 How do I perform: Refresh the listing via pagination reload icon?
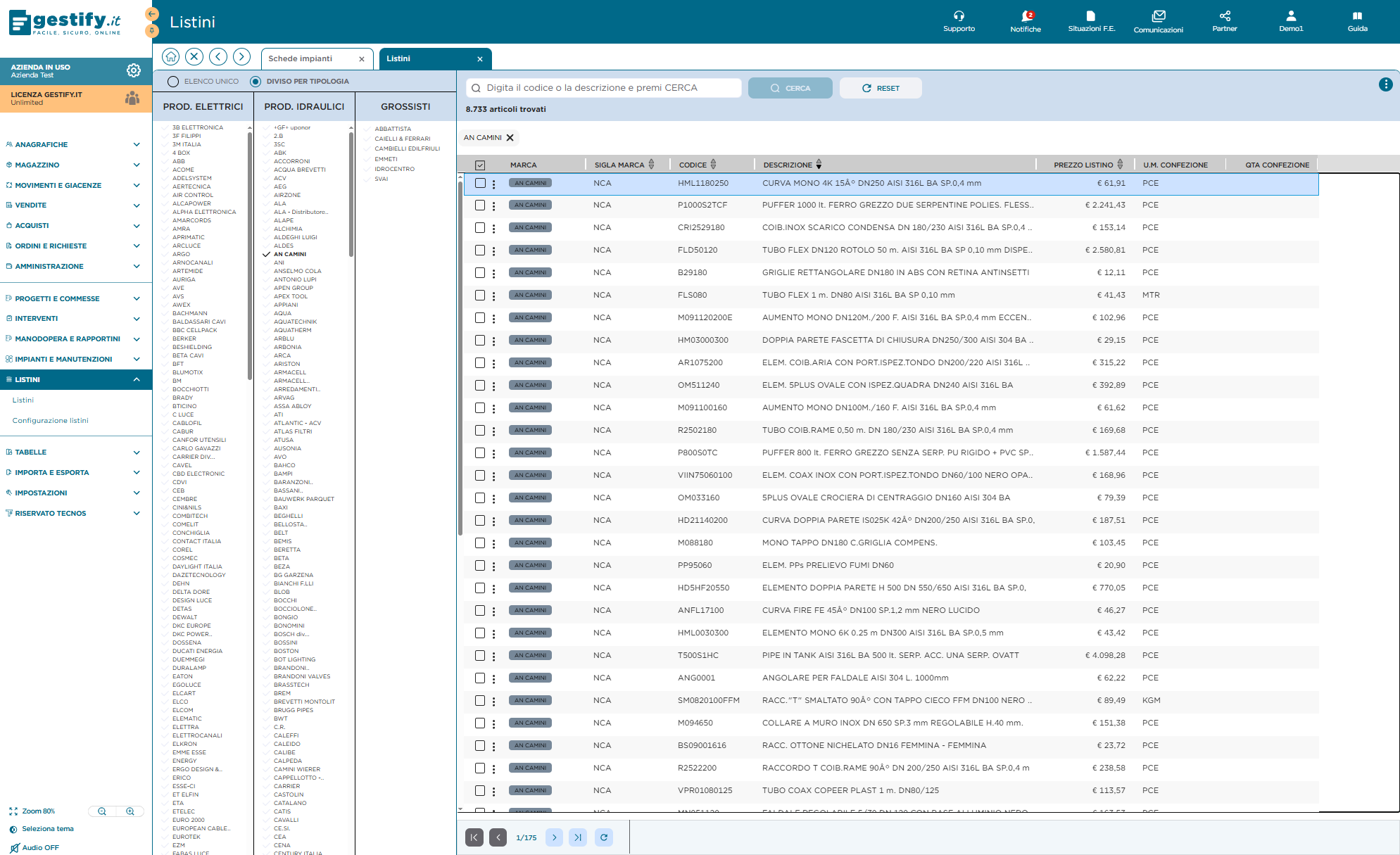[604, 837]
